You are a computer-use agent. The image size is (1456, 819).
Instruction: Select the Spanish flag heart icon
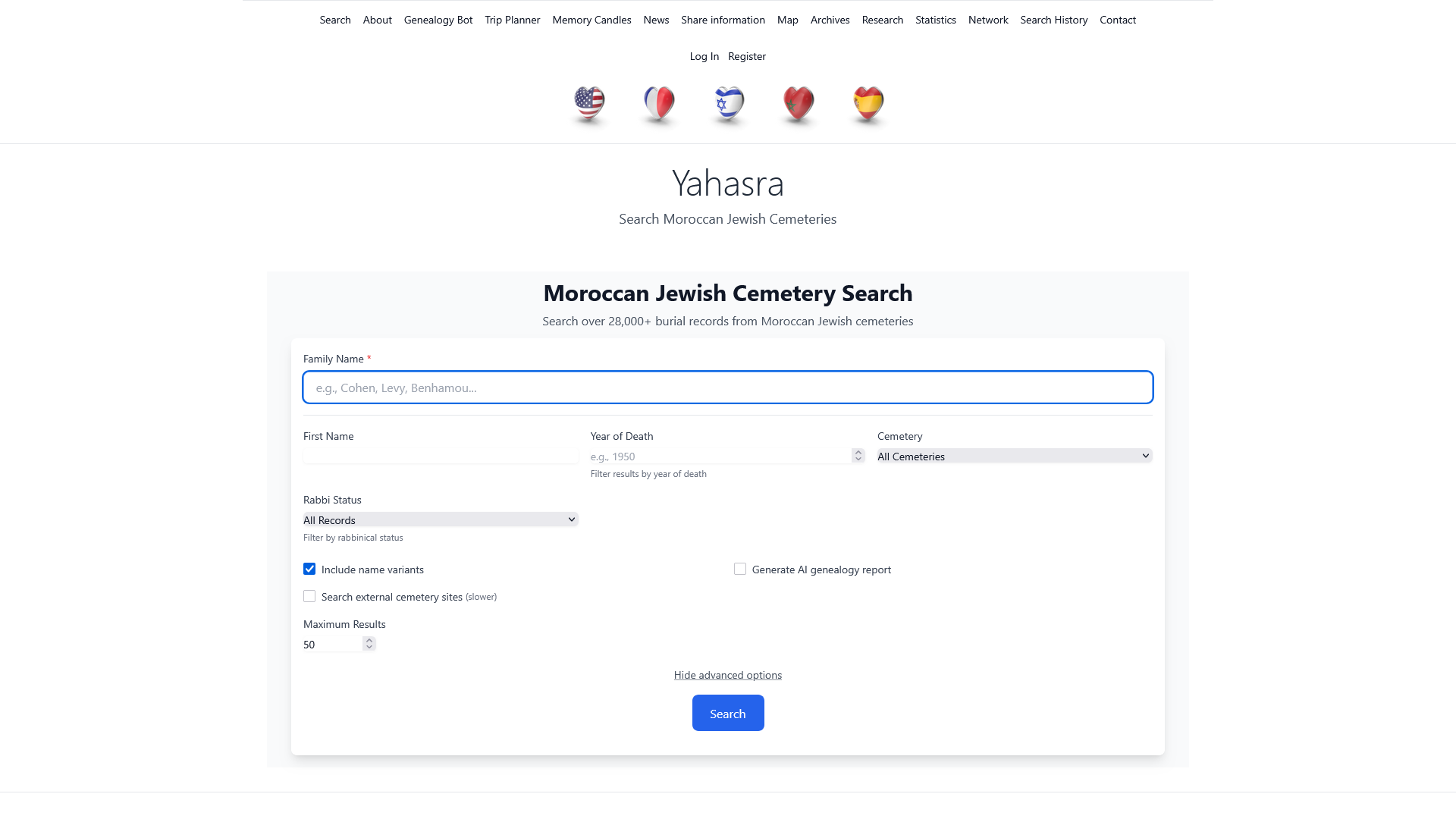(868, 103)
